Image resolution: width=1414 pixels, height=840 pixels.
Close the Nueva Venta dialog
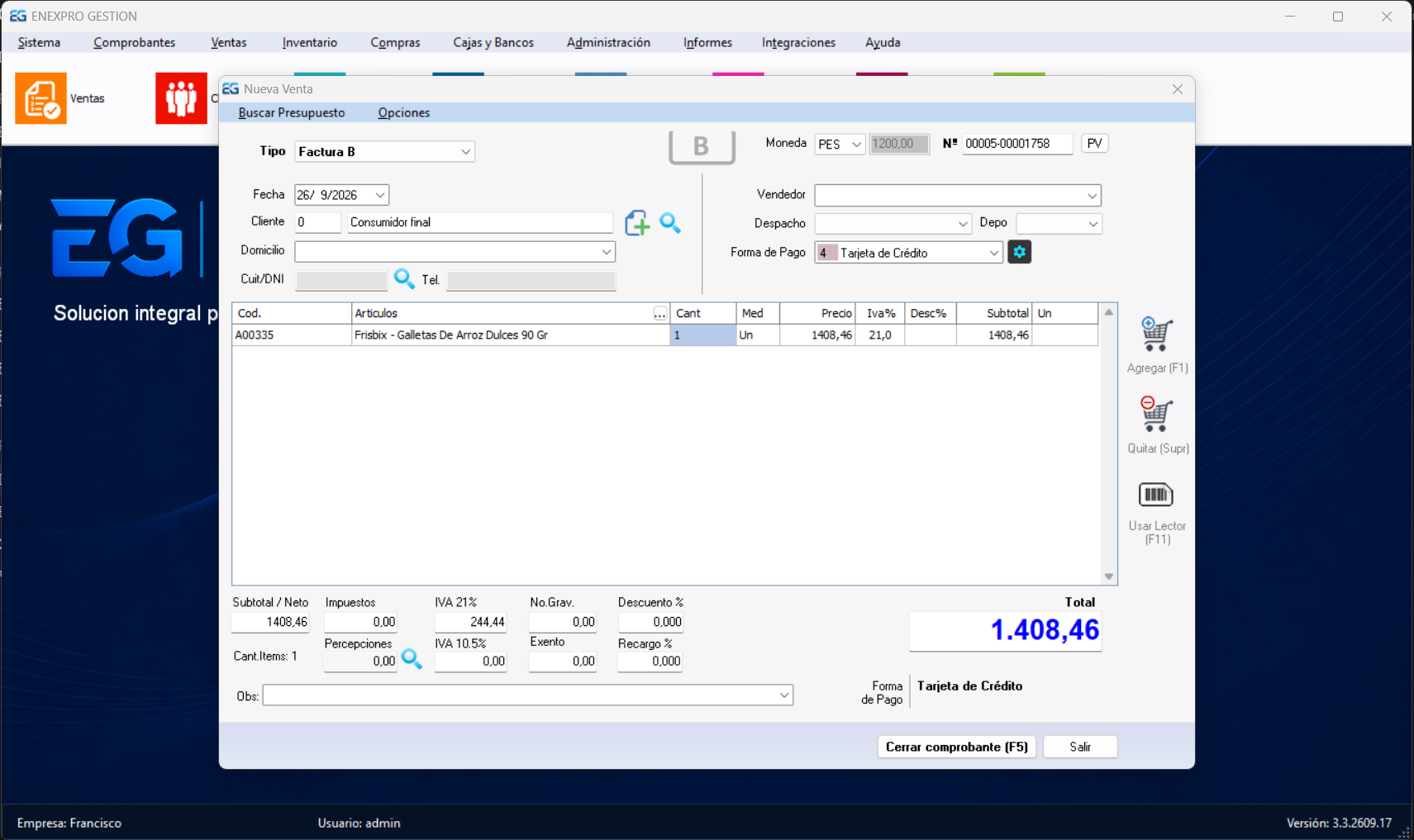pos(1178,89)
